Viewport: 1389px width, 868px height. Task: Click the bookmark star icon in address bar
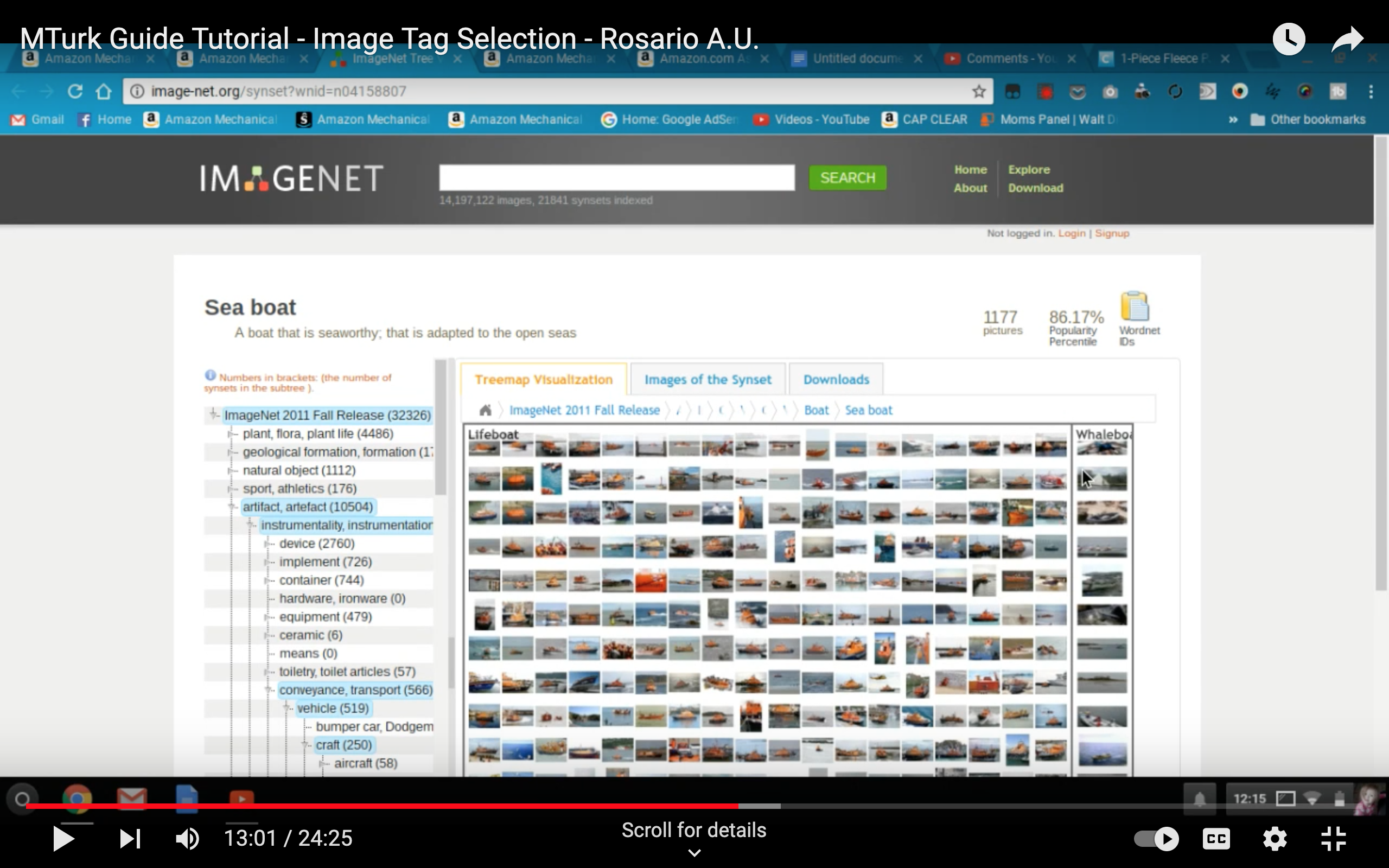coord(979,91)
